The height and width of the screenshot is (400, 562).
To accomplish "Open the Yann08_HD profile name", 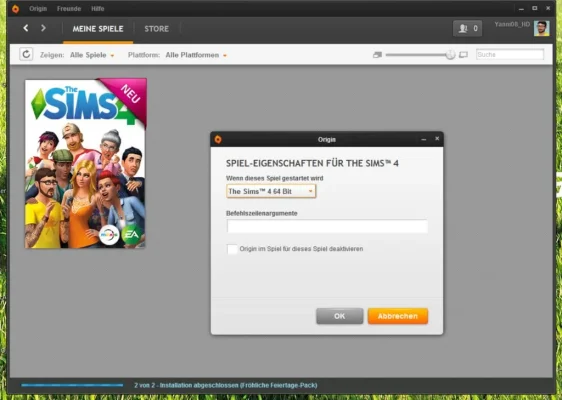I will pyautogui.click(x=512, y=24).
